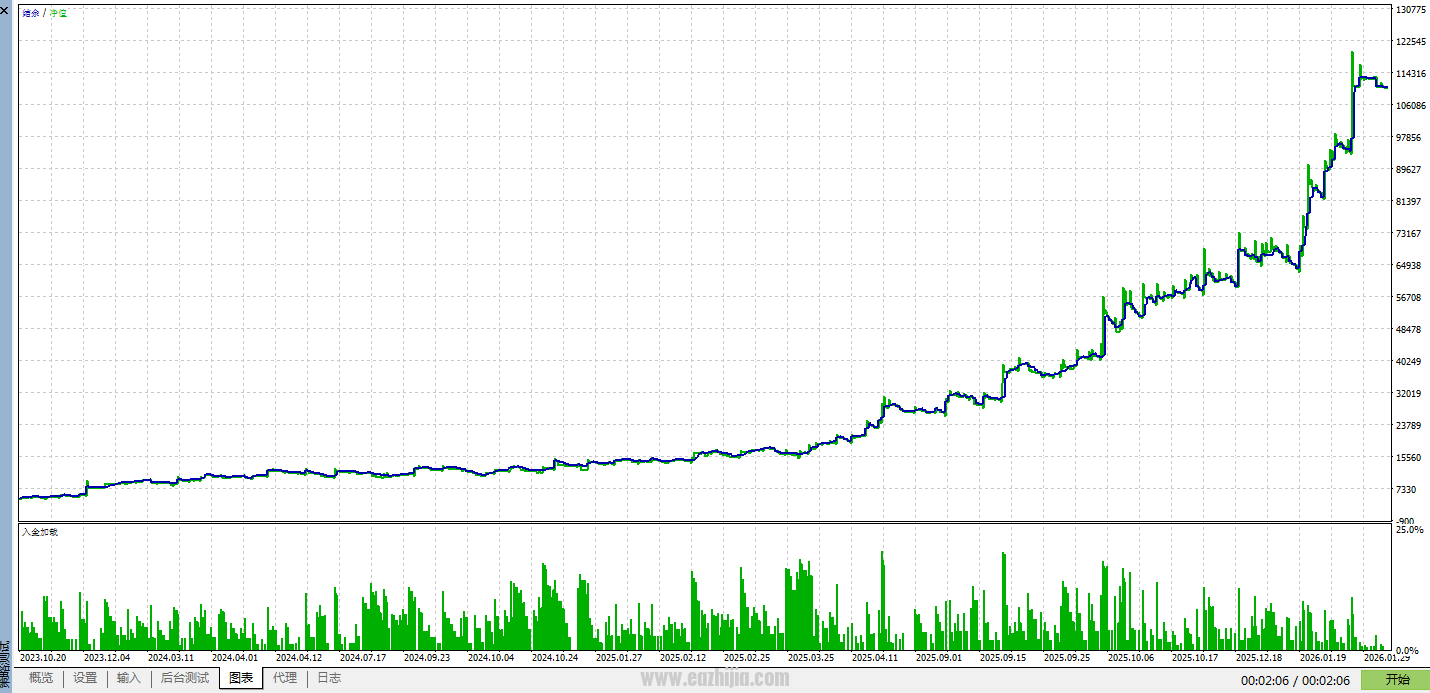The width and height of the screenshot is (1430, 693).
Task: Click the 89627 axis value
Action: click(1409, 170)
